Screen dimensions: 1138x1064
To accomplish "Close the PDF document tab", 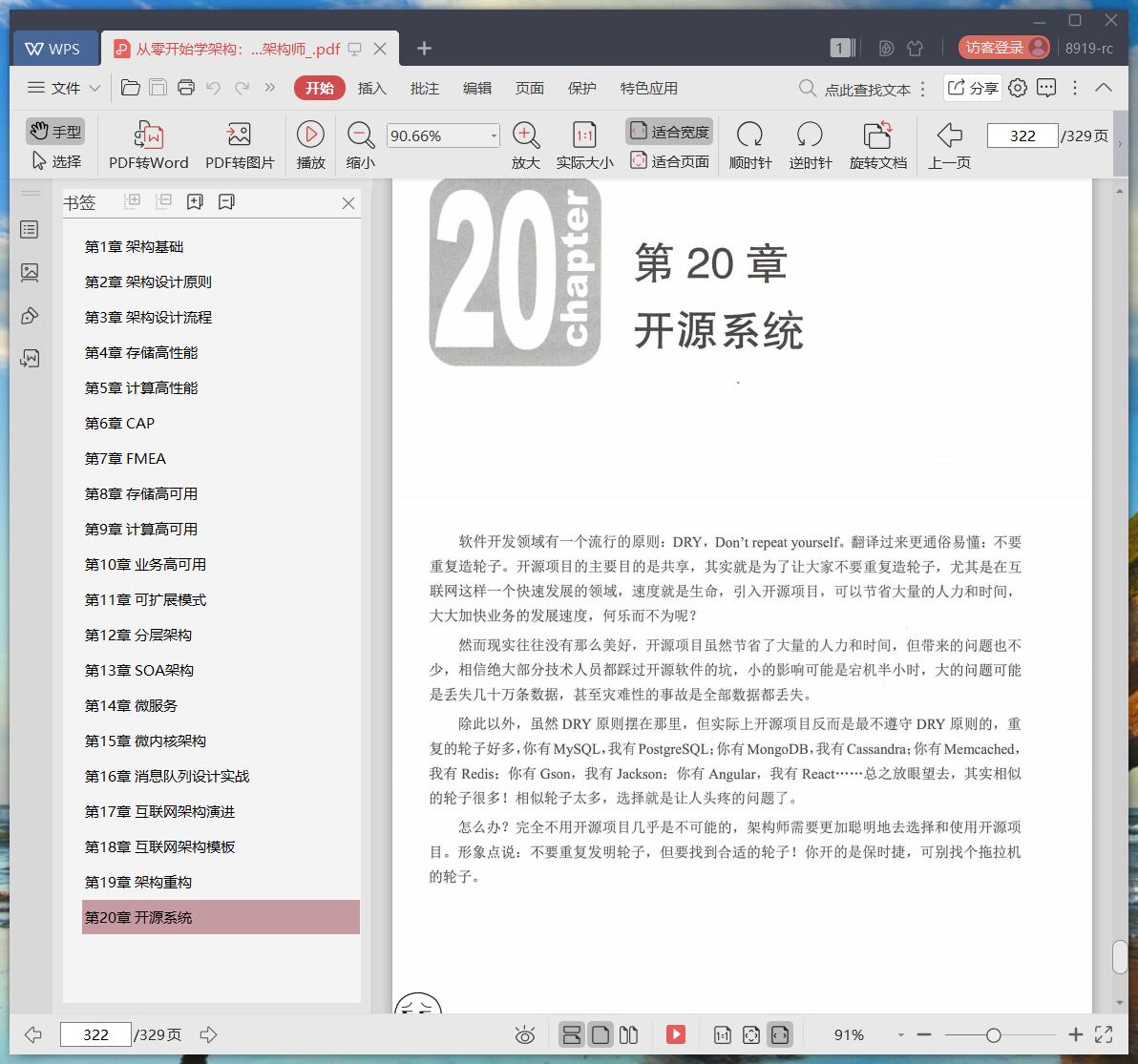I will [380, 49].
